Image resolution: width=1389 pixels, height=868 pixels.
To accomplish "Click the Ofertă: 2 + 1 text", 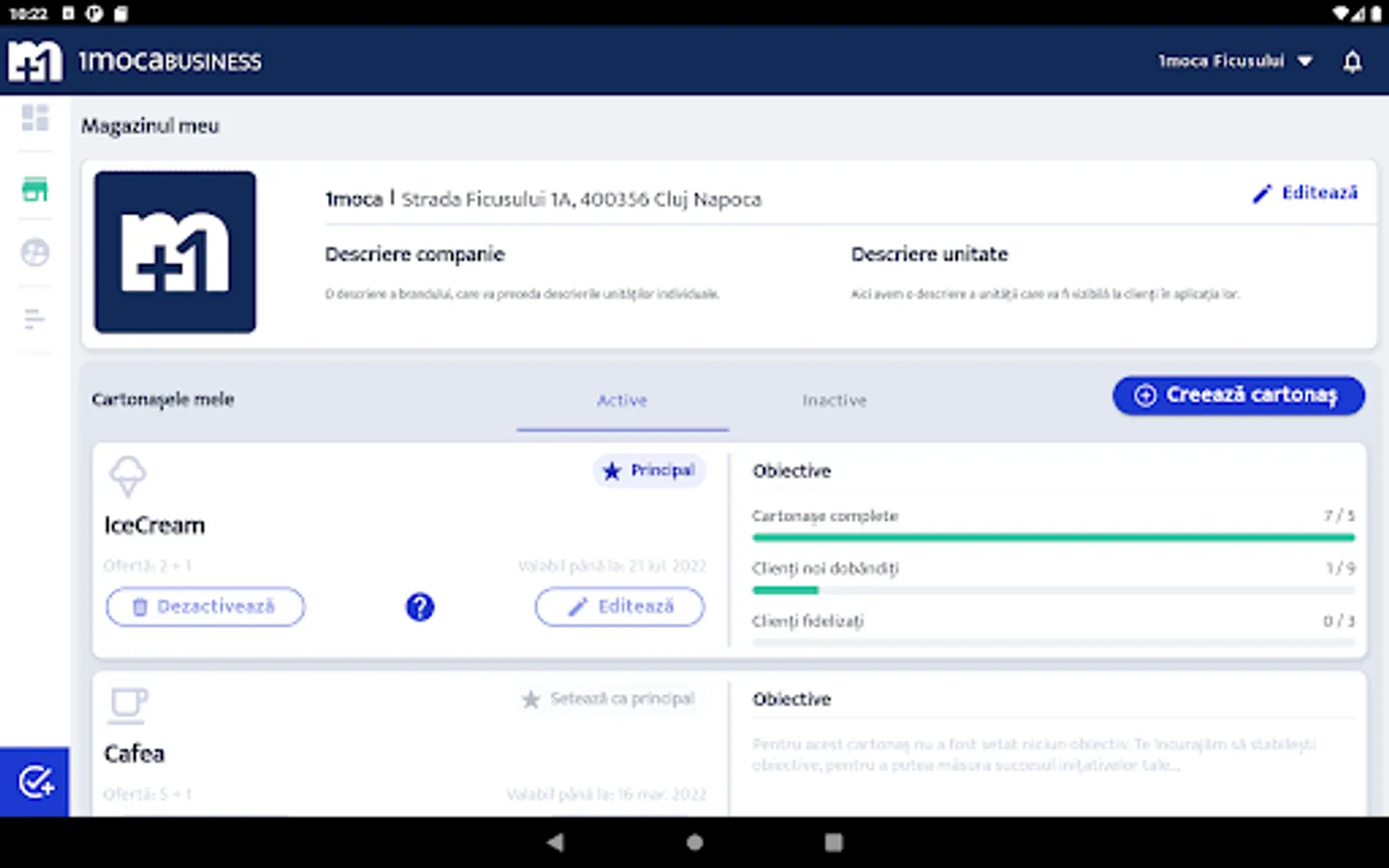I will (x=148, y=566).
